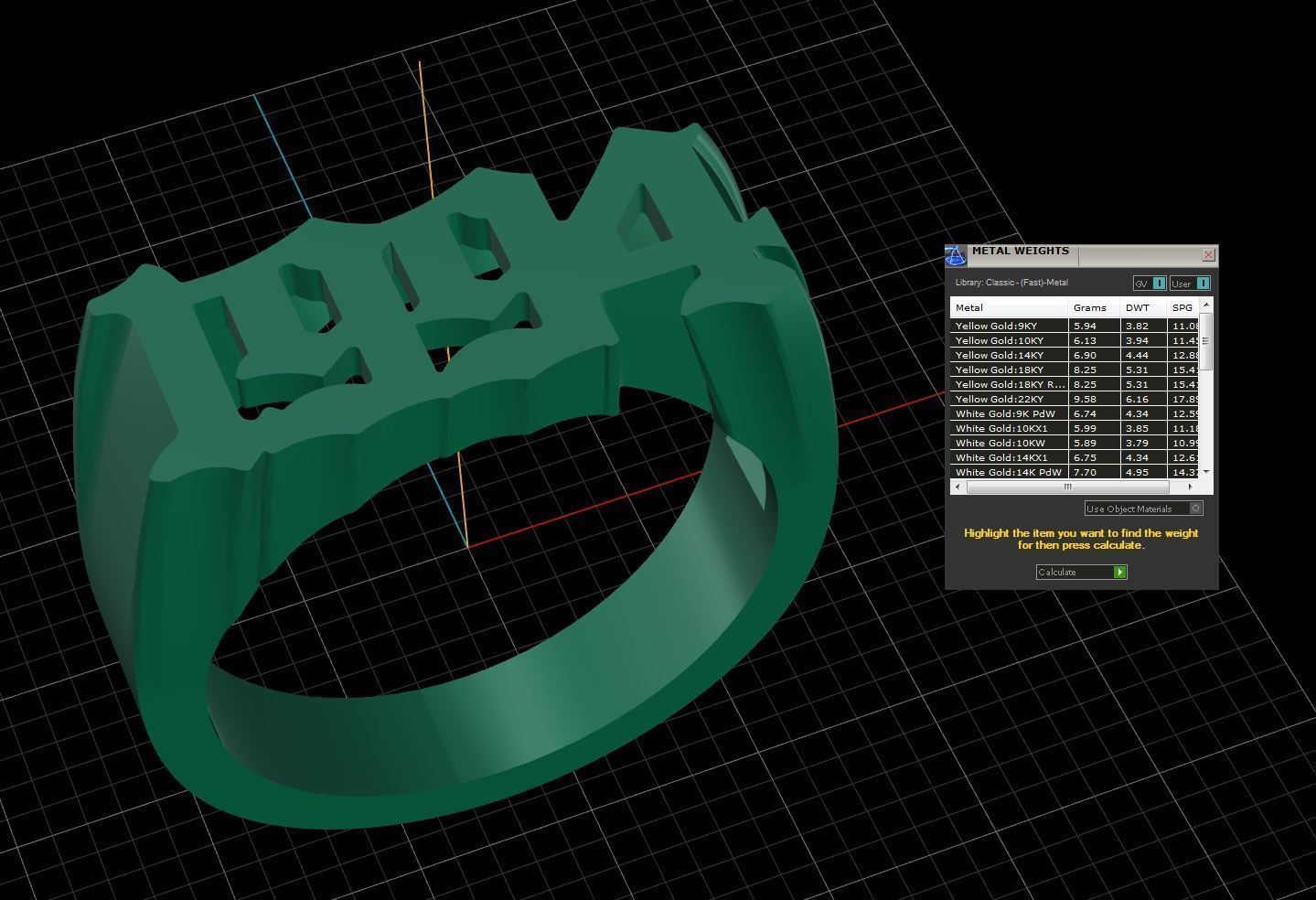Select the White Gold:10KX1 row
This screenshot has height=900, width=1316.
point(1075,428)
